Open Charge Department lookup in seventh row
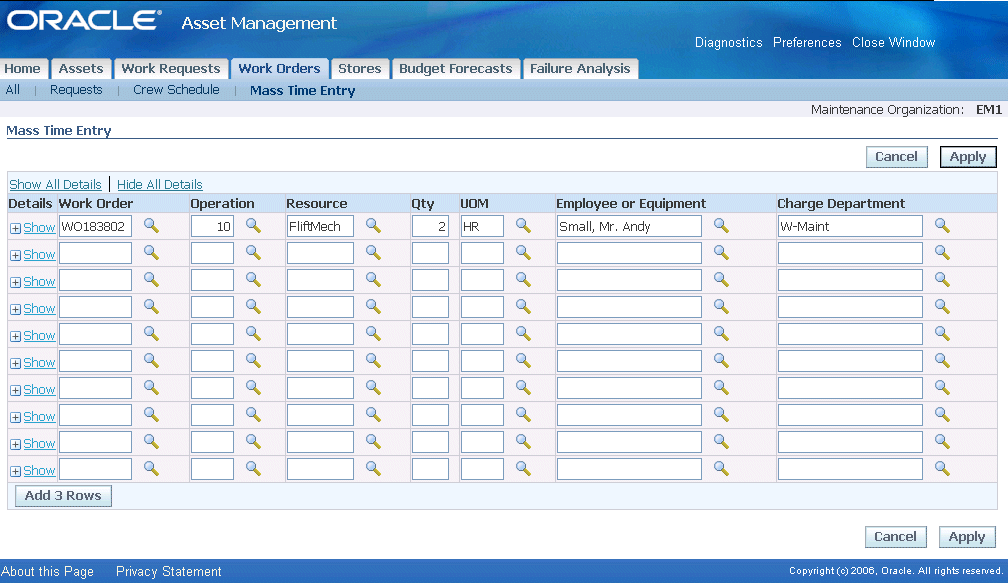 [x=942, y=388]
